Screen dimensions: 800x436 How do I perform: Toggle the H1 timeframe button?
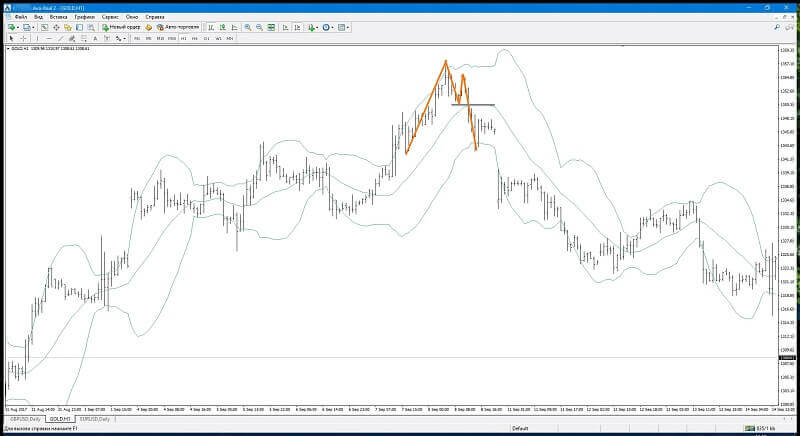click(x=184, y=38)
